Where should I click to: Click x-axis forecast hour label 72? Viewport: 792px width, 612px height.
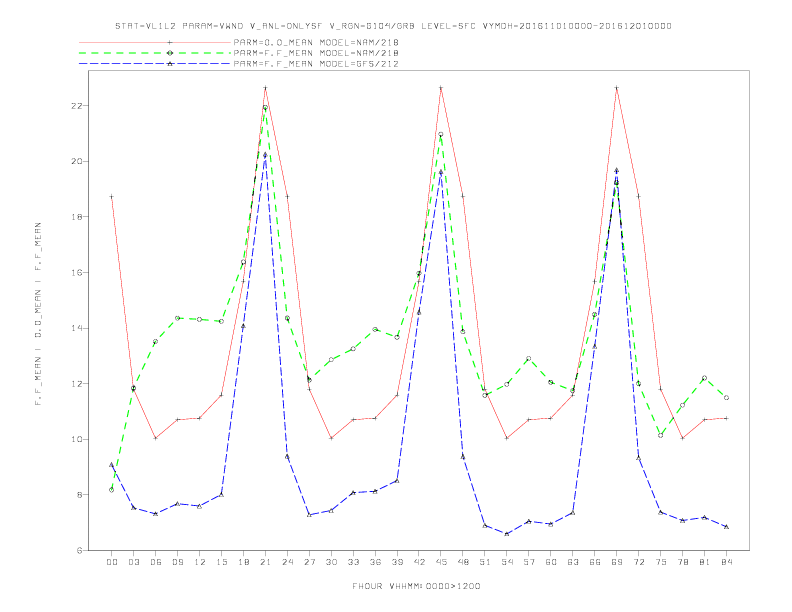(638, 562)
